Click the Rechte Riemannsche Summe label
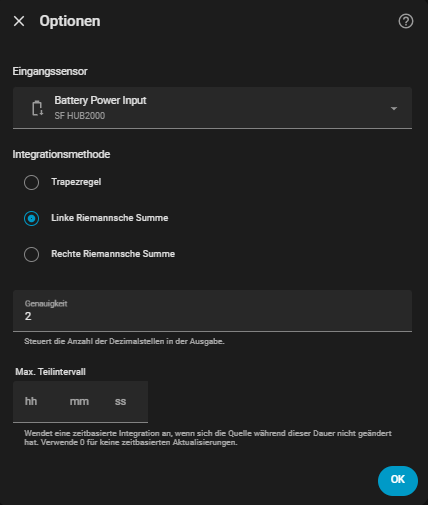Viewport: 428px width, 505px height. [x=113, y=254]
